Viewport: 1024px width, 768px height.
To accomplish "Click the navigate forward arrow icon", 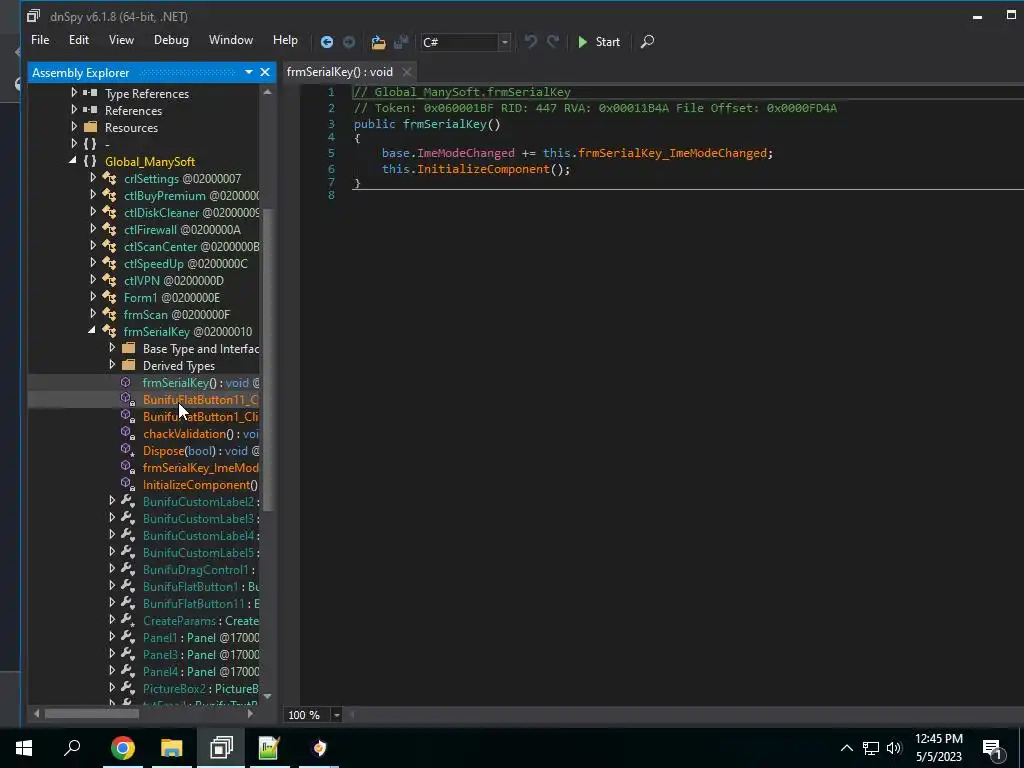I will pyautogui.click(x=349, y=42).
